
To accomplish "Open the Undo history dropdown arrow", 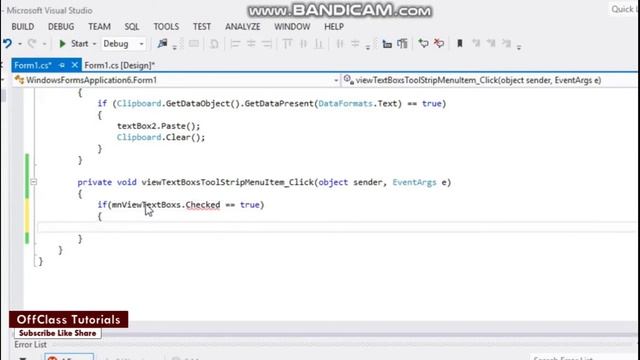I will click(x=19, y=44).
